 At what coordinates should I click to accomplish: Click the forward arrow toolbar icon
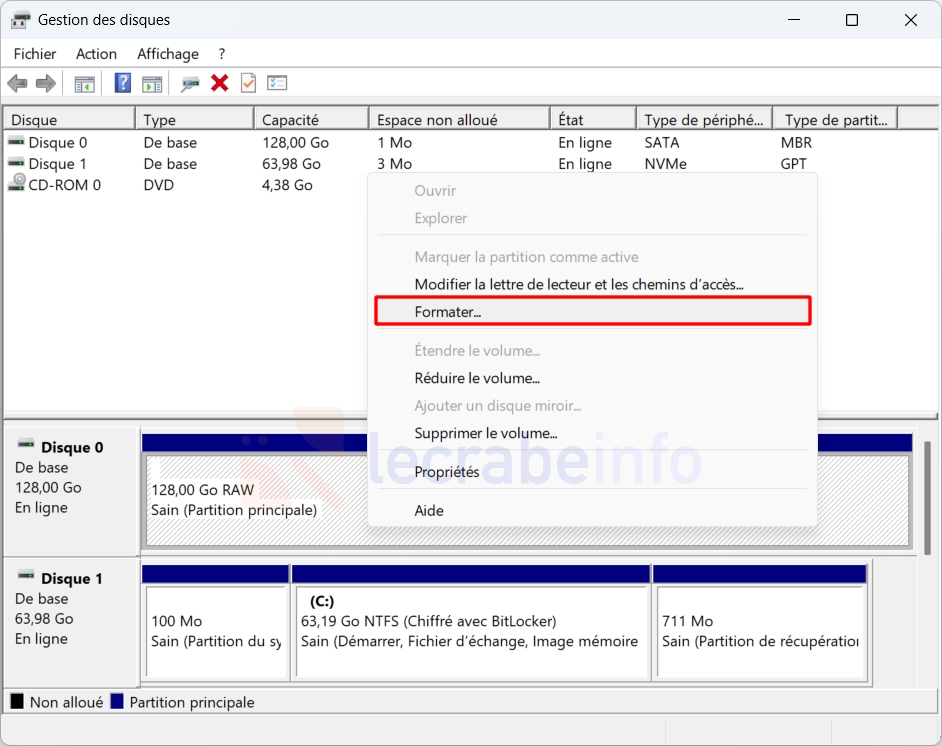tap(45, 83)
